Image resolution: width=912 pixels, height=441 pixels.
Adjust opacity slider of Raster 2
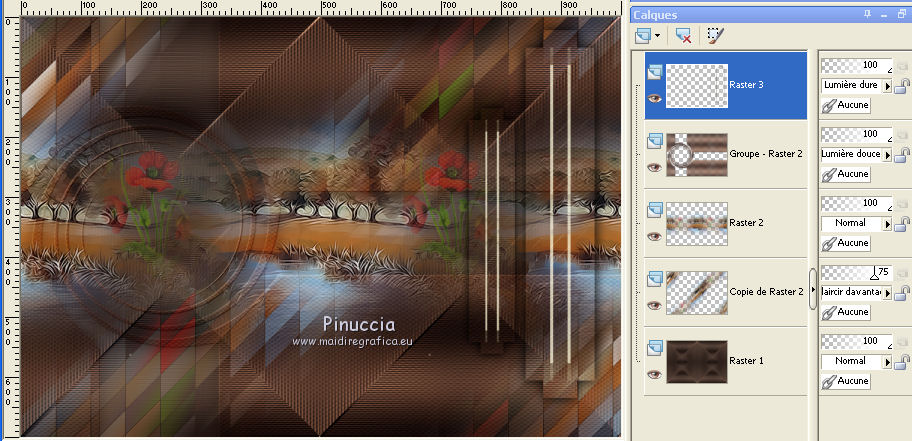857,203
